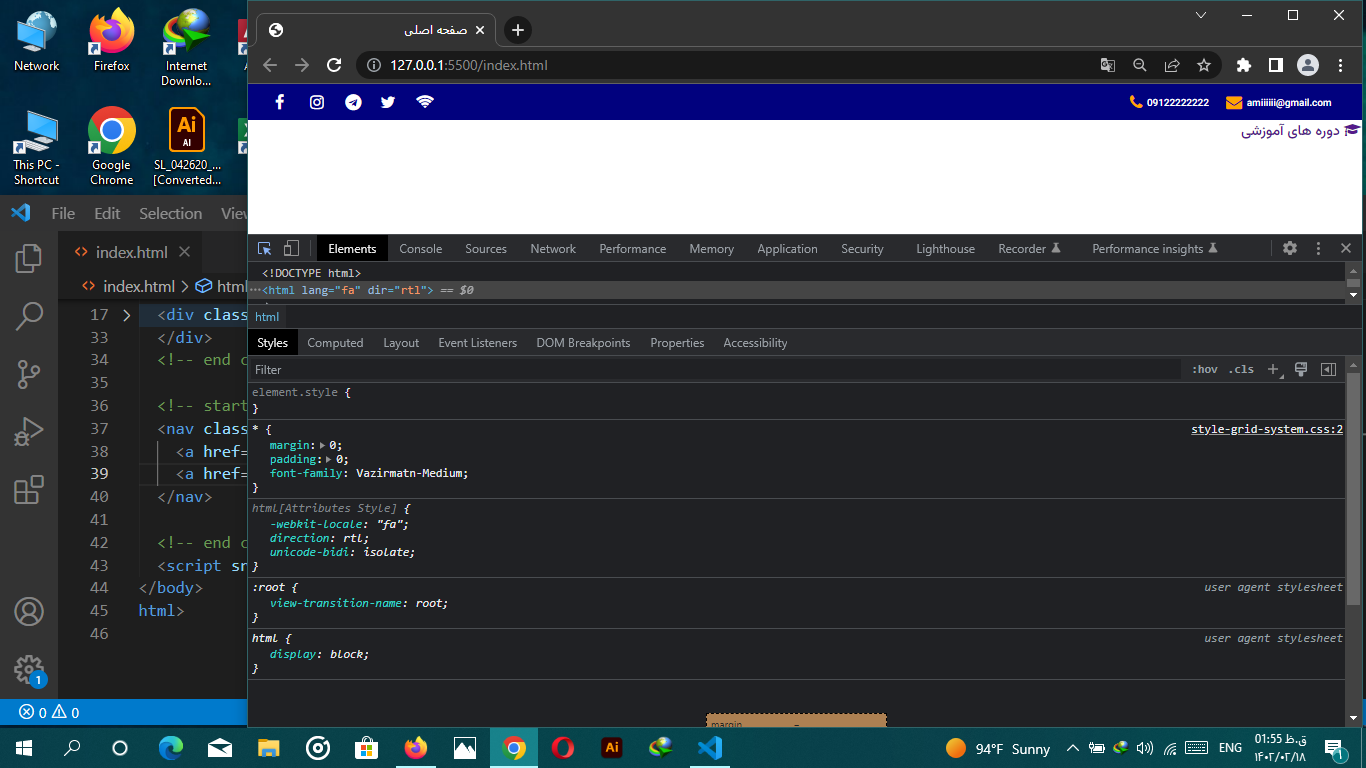This screenshot has width=1366, height=768.
Task: Expand line 17 fold arrow in VS Code
Action: click(x=126, y=315)
